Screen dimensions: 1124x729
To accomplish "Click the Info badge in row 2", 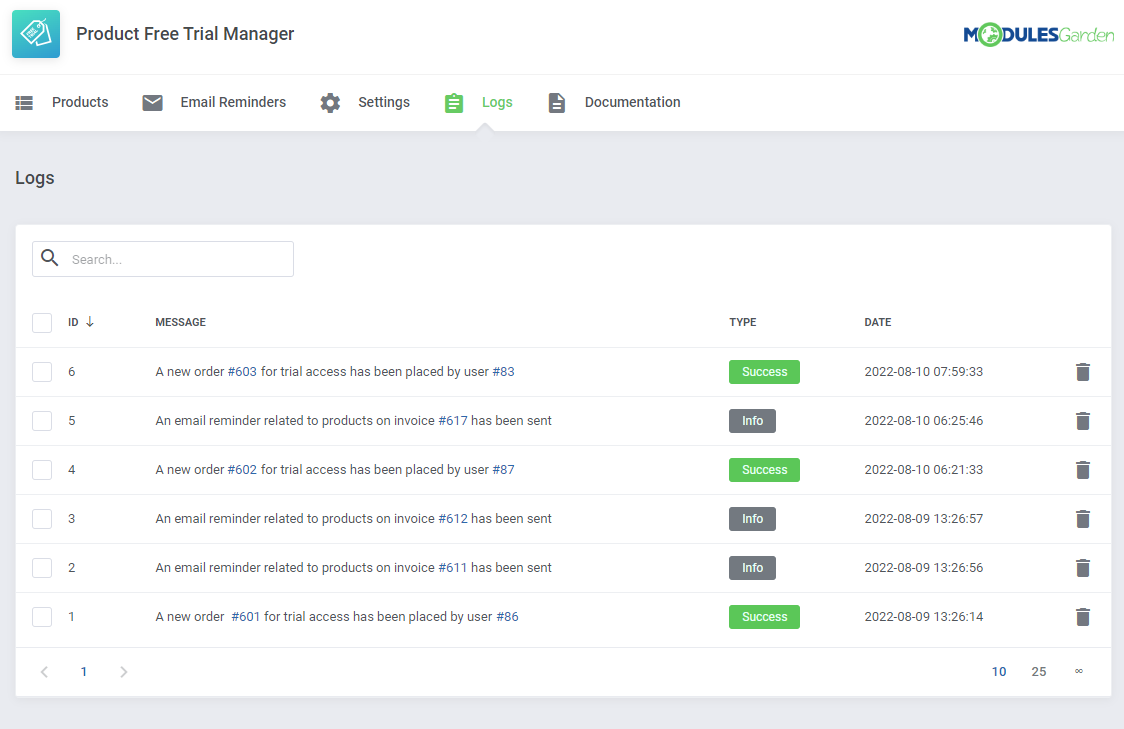I will point(752,568).
